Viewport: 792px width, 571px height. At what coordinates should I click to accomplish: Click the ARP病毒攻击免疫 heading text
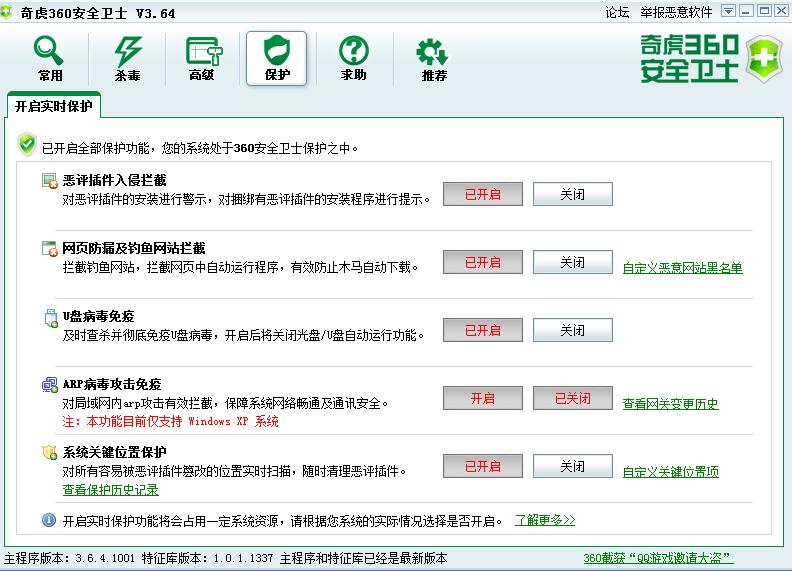pyautogui.click(x=112, y=385)
